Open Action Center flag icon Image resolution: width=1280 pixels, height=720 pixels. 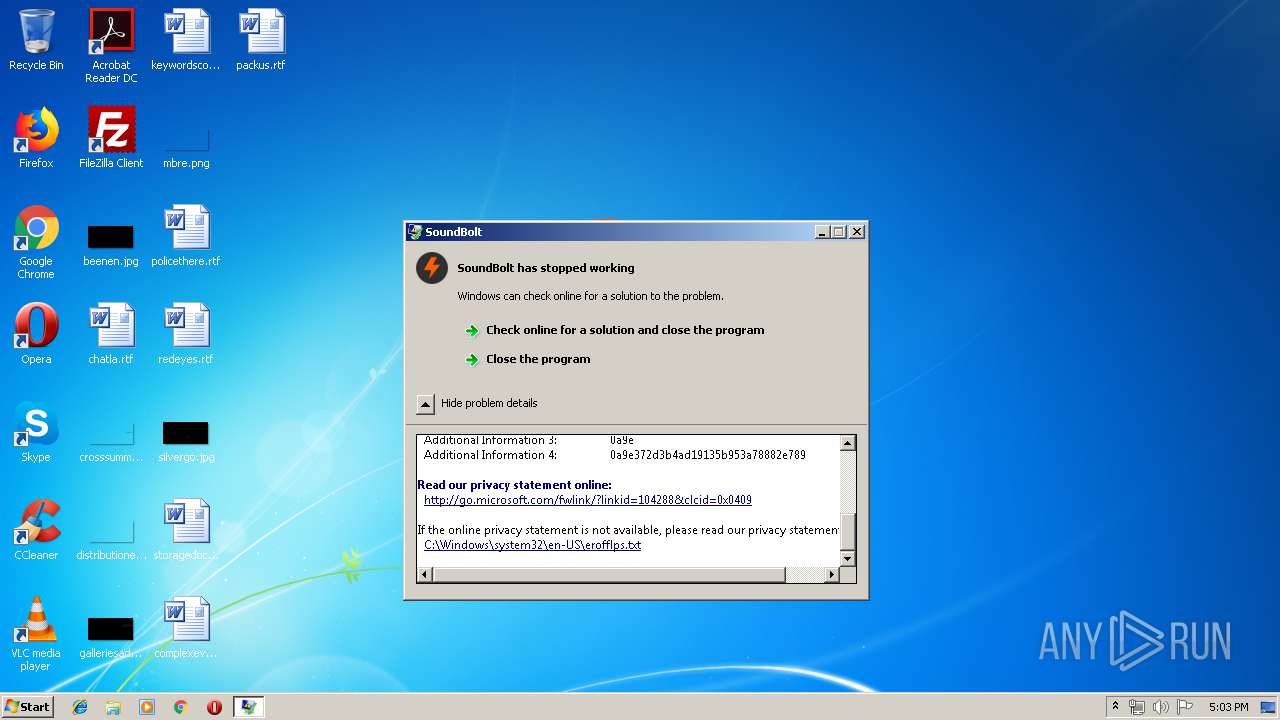pyautogui.click(x=1184, y=707)
